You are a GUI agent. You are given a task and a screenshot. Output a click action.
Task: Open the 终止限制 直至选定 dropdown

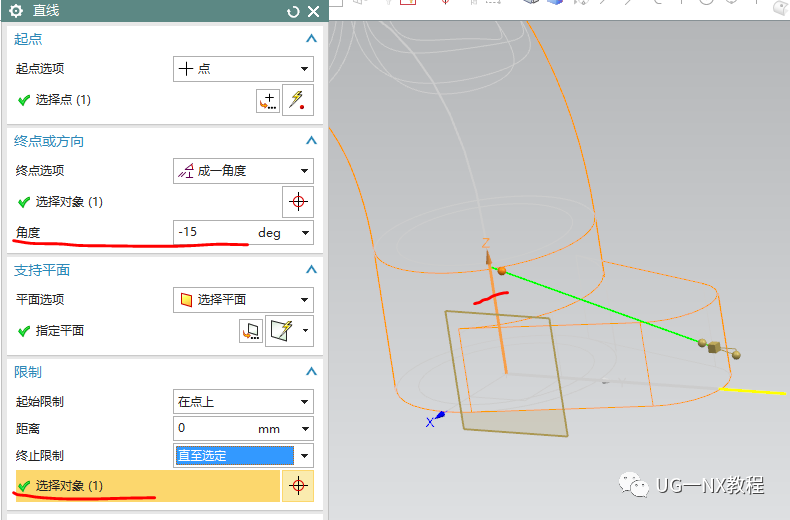[x=243, y=456]
